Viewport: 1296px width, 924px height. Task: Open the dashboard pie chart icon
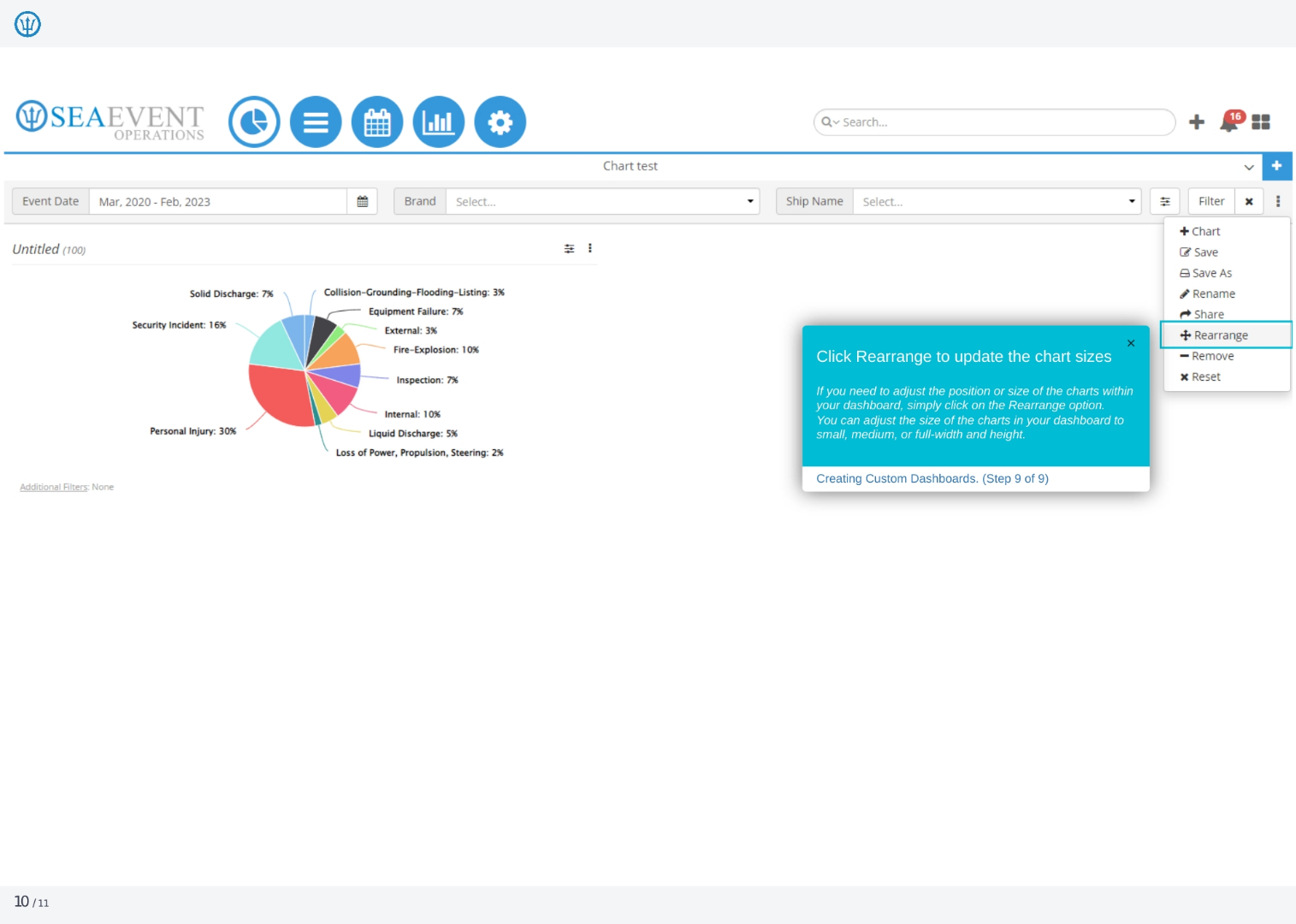[254, 122]
